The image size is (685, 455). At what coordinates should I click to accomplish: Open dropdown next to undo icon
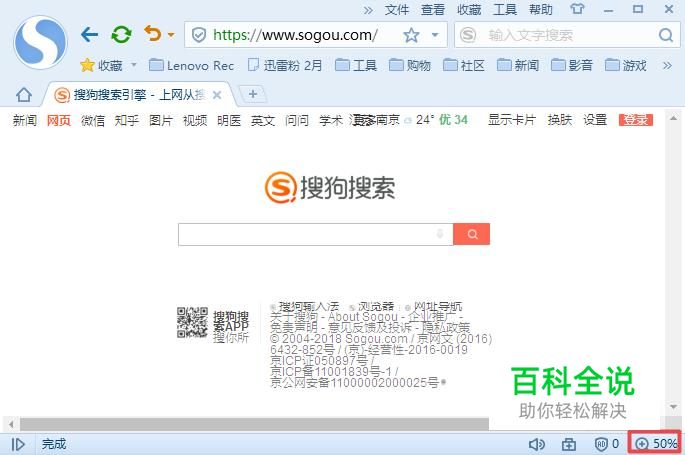coord(171,35)
